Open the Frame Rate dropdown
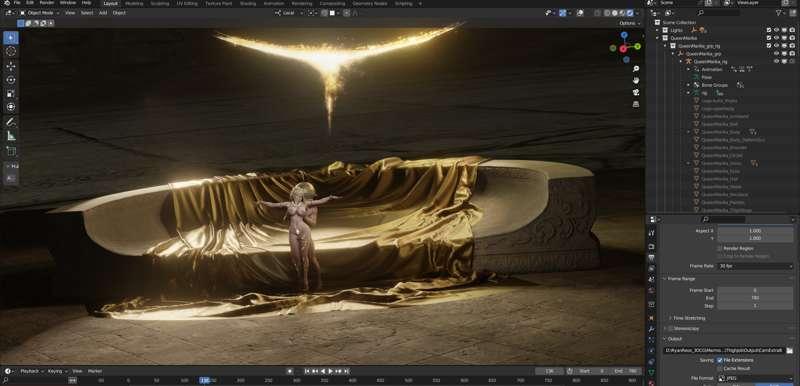The width and height of the screenshot is (800, 386). 755,266
